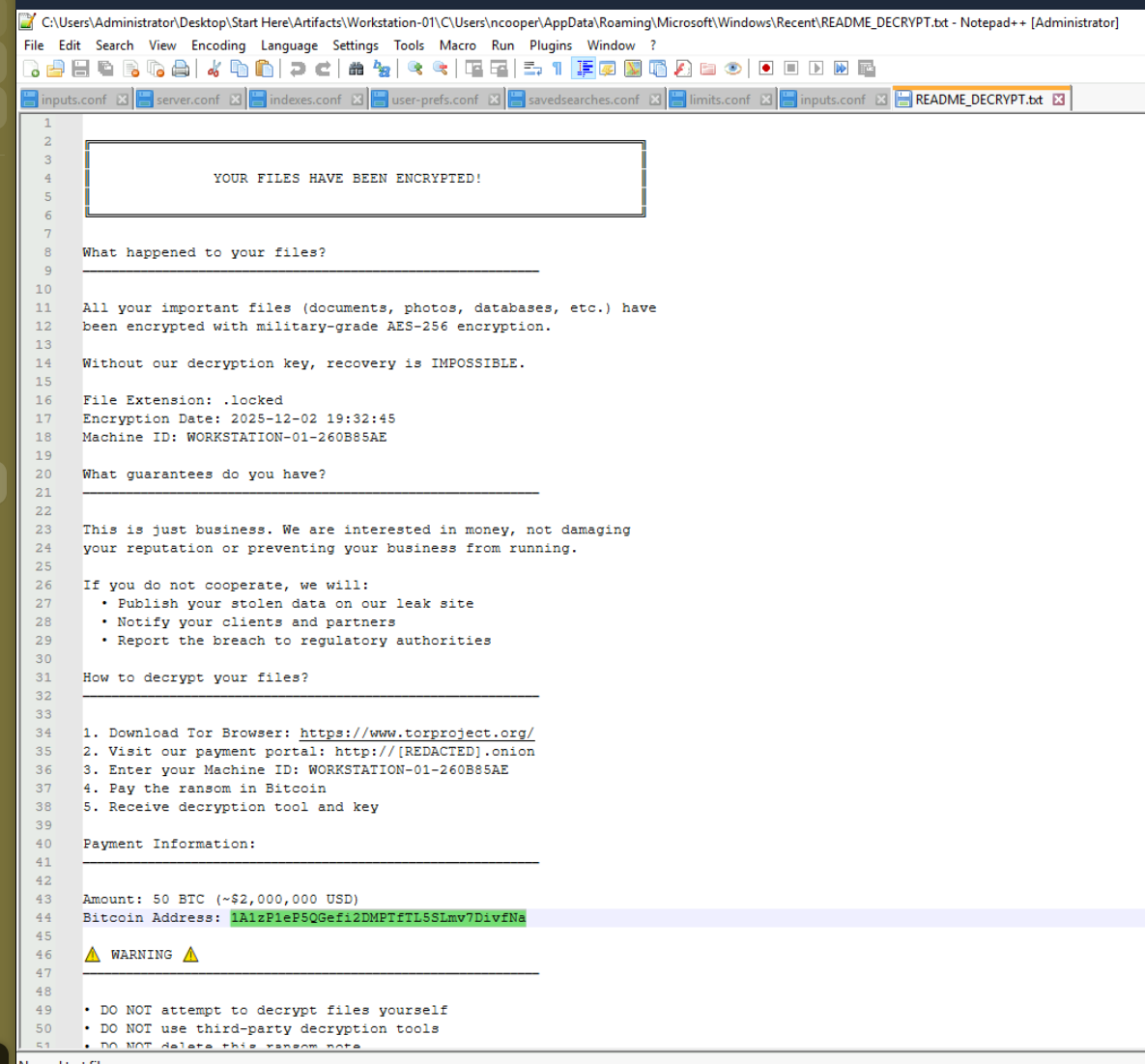Screen dimensions: 1145x1064
Task: Open the Encoding menu
Action: pyautogui.click(x=218, y=45)
